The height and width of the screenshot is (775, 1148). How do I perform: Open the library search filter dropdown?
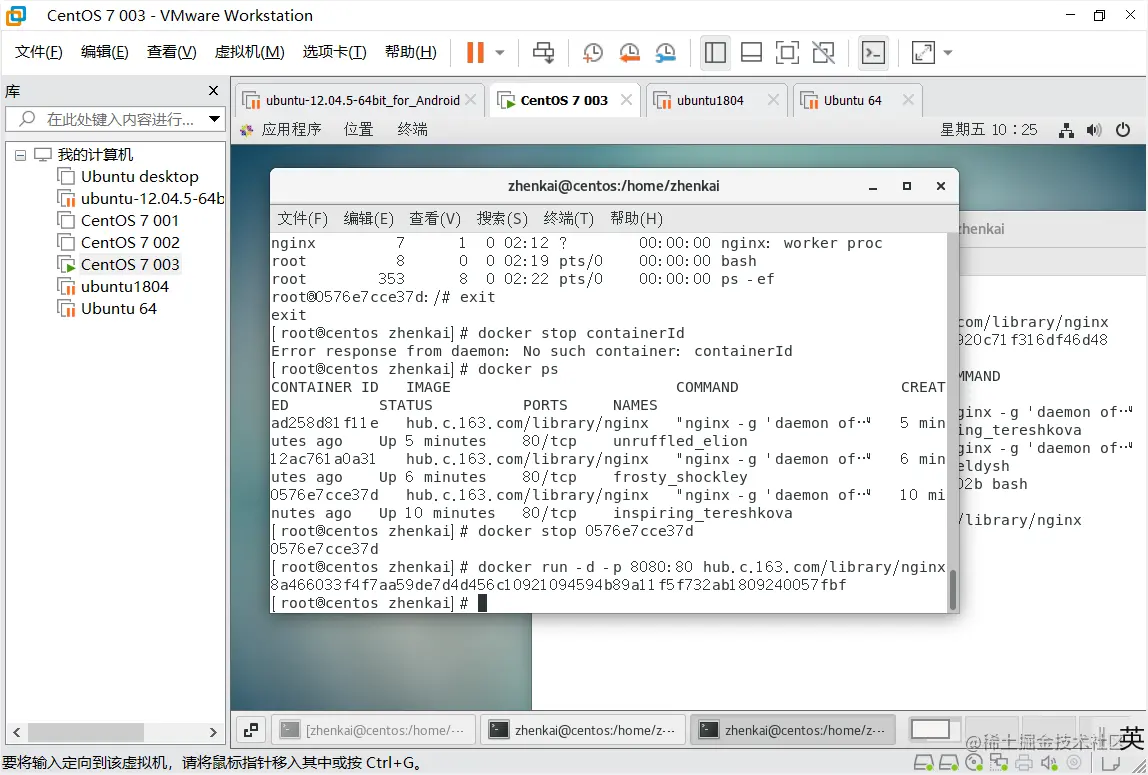pyautogui.click(x=215, y=119)
